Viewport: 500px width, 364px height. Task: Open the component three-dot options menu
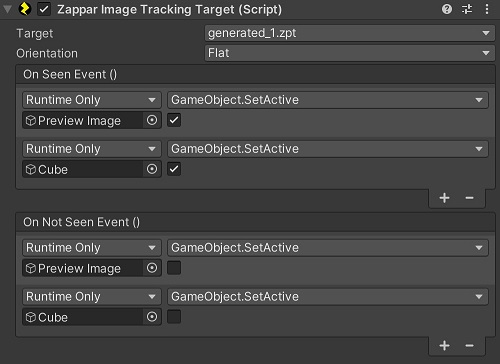[487, 9]
